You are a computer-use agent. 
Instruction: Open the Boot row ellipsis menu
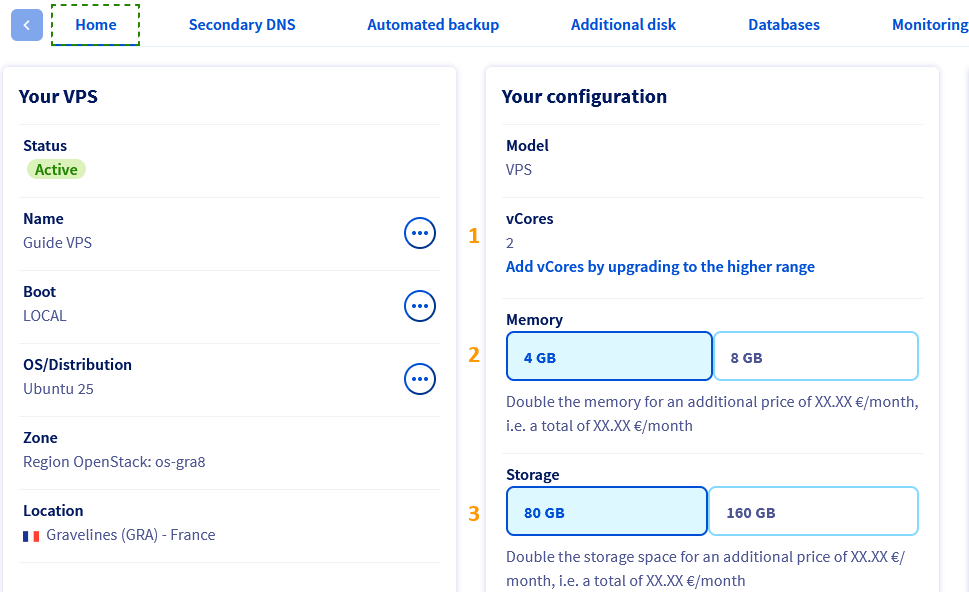[x=420, y=306]
